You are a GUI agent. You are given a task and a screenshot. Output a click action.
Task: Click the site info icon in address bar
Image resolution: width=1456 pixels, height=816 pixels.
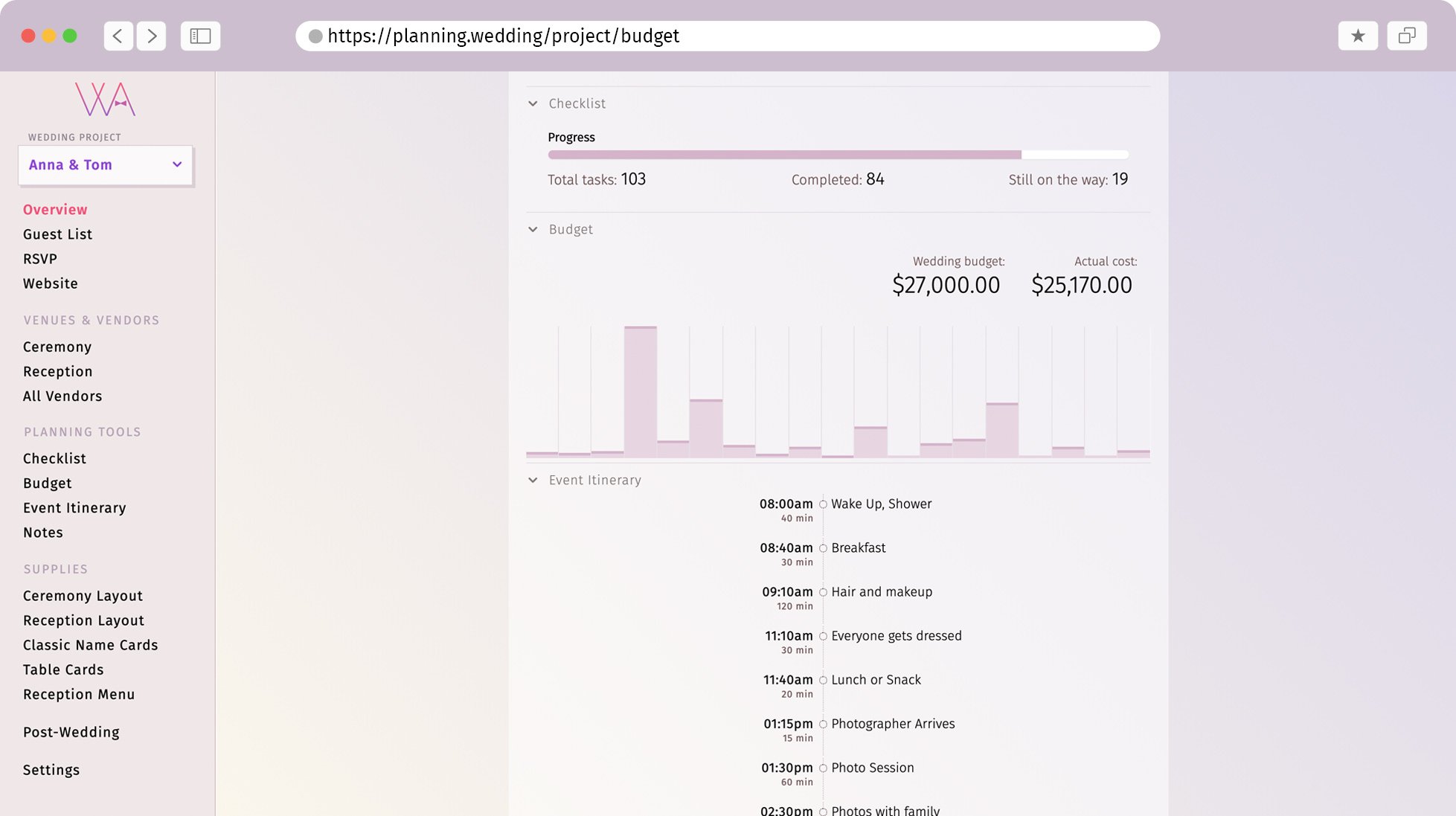315,36
